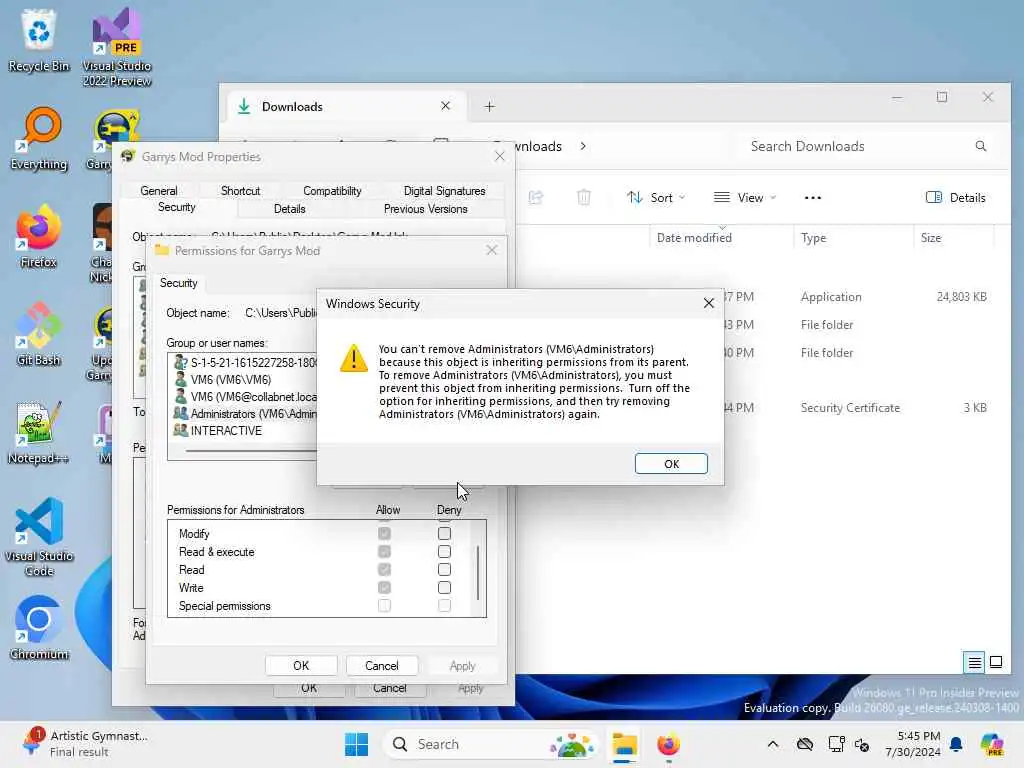Open the Artistic Gymnastics news widget

[85, 744]
